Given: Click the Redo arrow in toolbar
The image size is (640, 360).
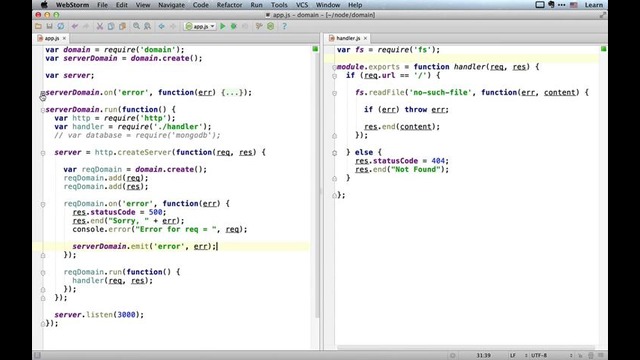Looking at the screenshot, I should click(x=86, y=26).
